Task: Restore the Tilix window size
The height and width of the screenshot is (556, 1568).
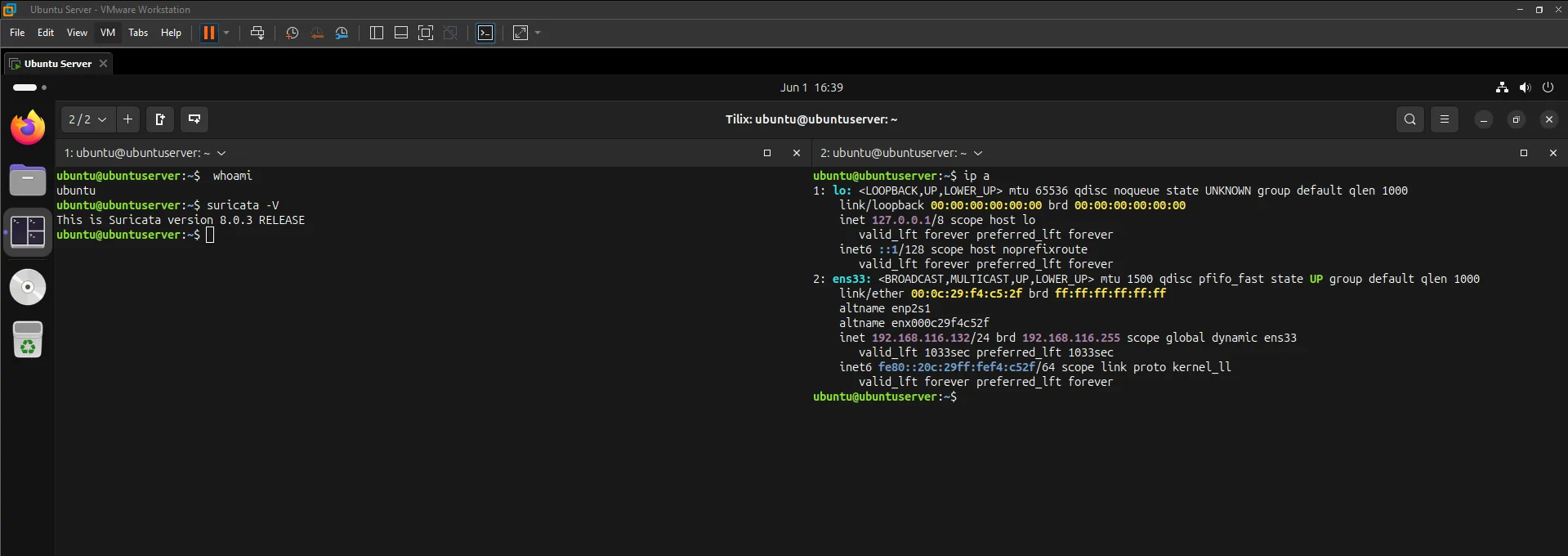Action: click(x=1516, y=119)
